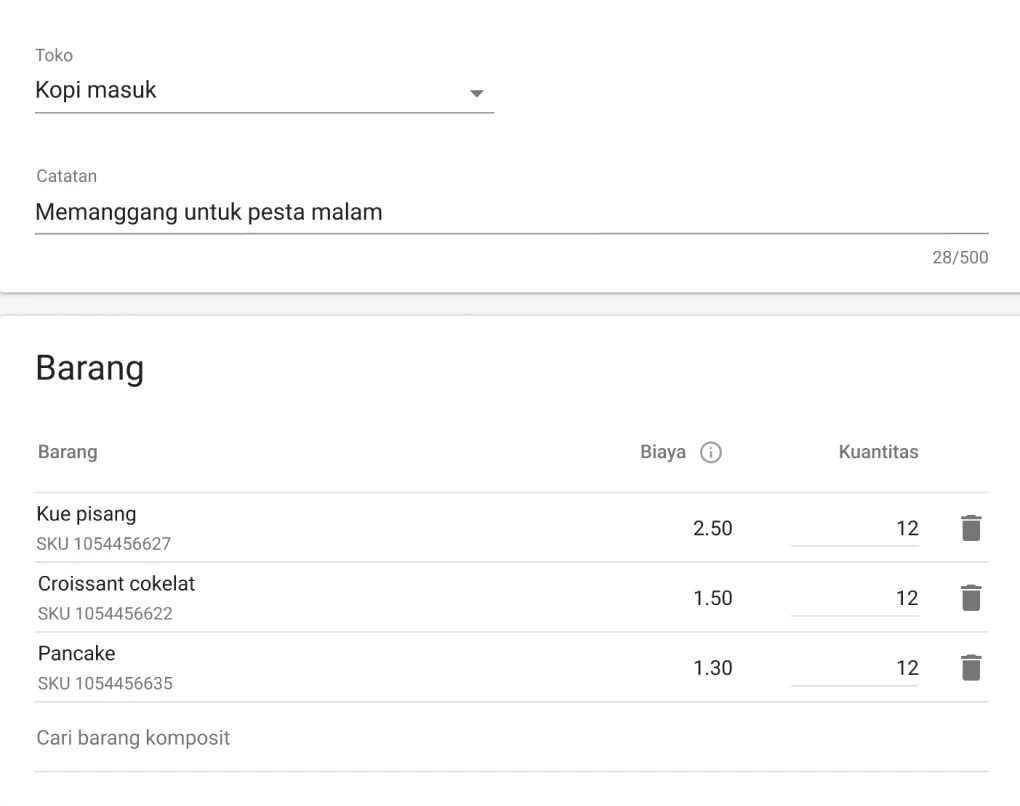Open the Kopi masuk store selector
This screenshot has height=806, width=1020.
tap(250, 92)
